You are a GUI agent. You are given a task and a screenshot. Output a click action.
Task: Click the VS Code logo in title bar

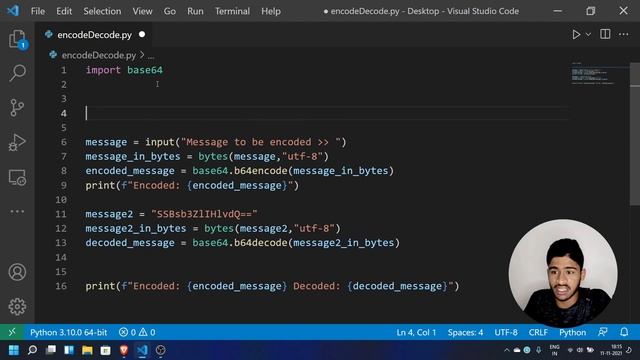(13, 11)
